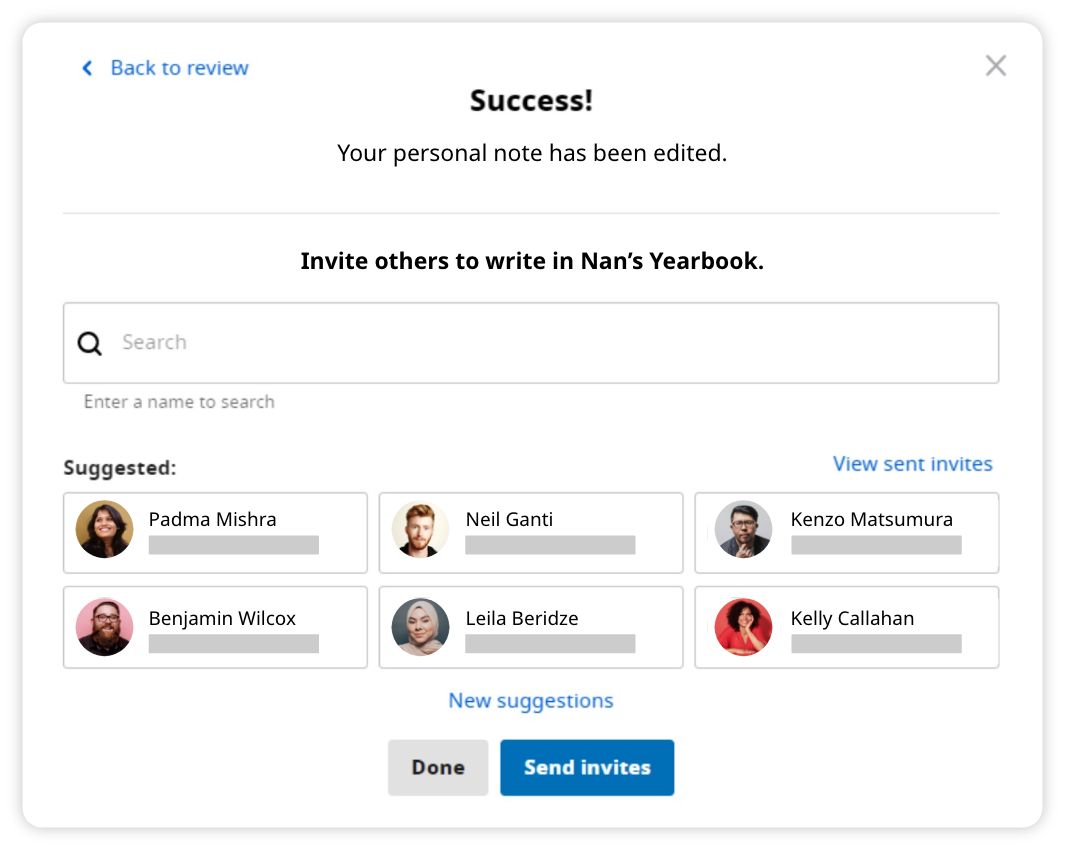Load New suggestions link
1065x850 pixels.
(531, 701)
